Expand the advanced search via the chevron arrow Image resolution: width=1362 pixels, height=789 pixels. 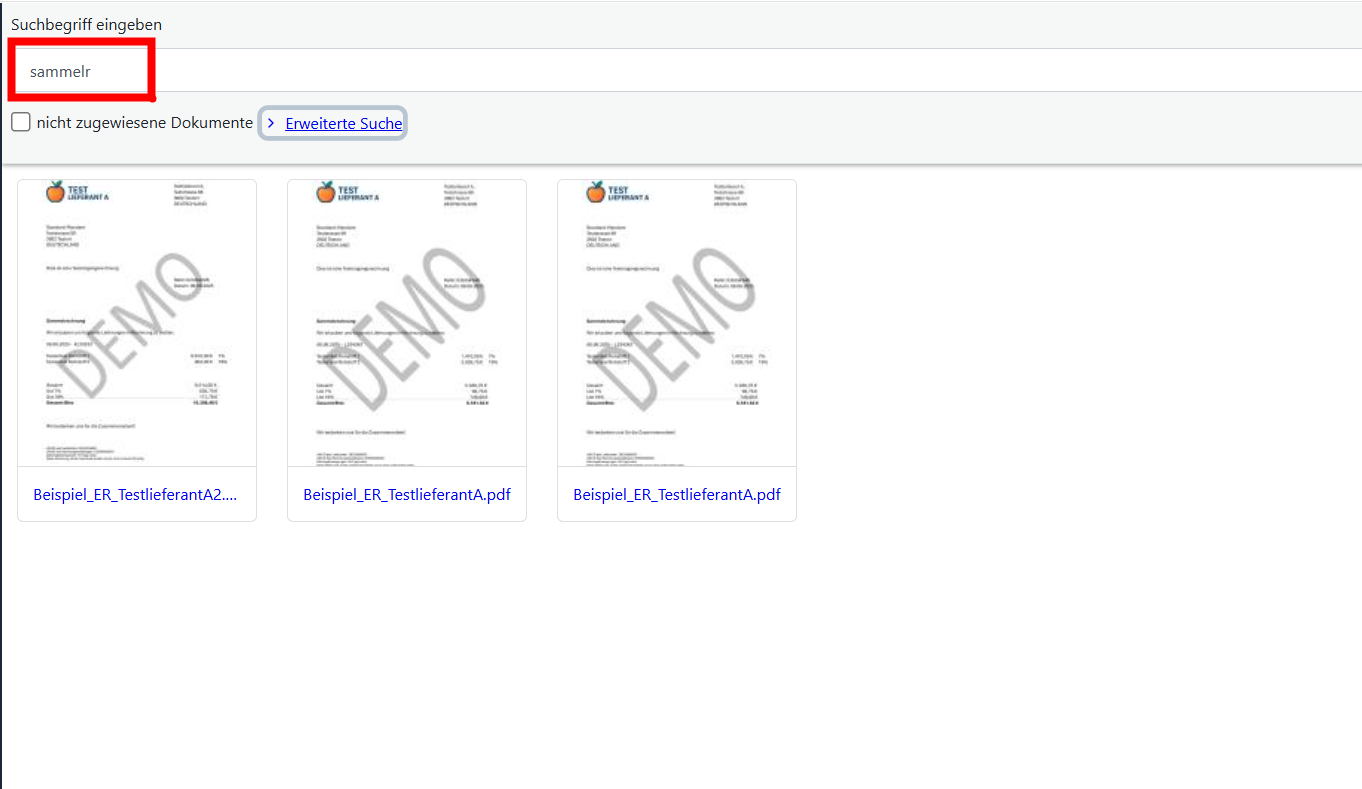click(270, 122)
